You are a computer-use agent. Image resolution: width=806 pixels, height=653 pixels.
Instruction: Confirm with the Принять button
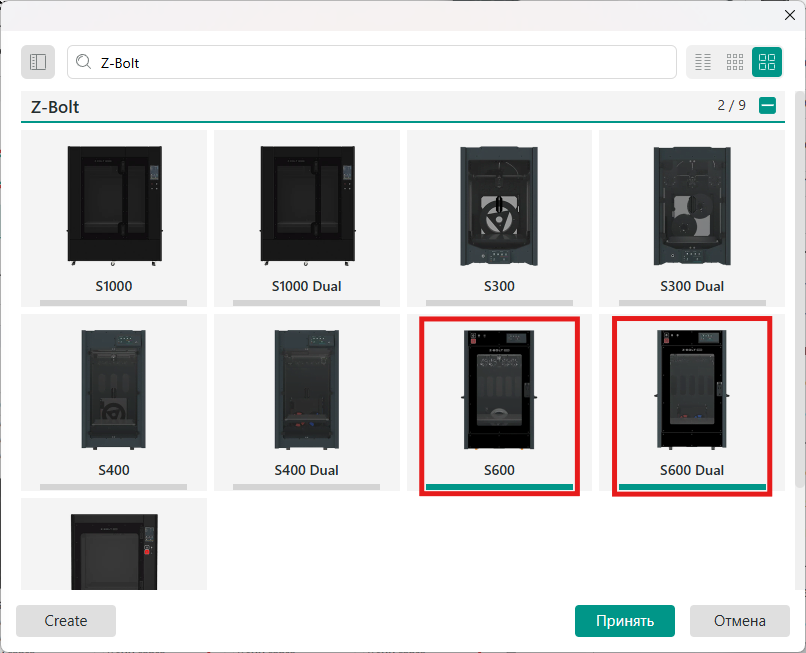point(625,621)
